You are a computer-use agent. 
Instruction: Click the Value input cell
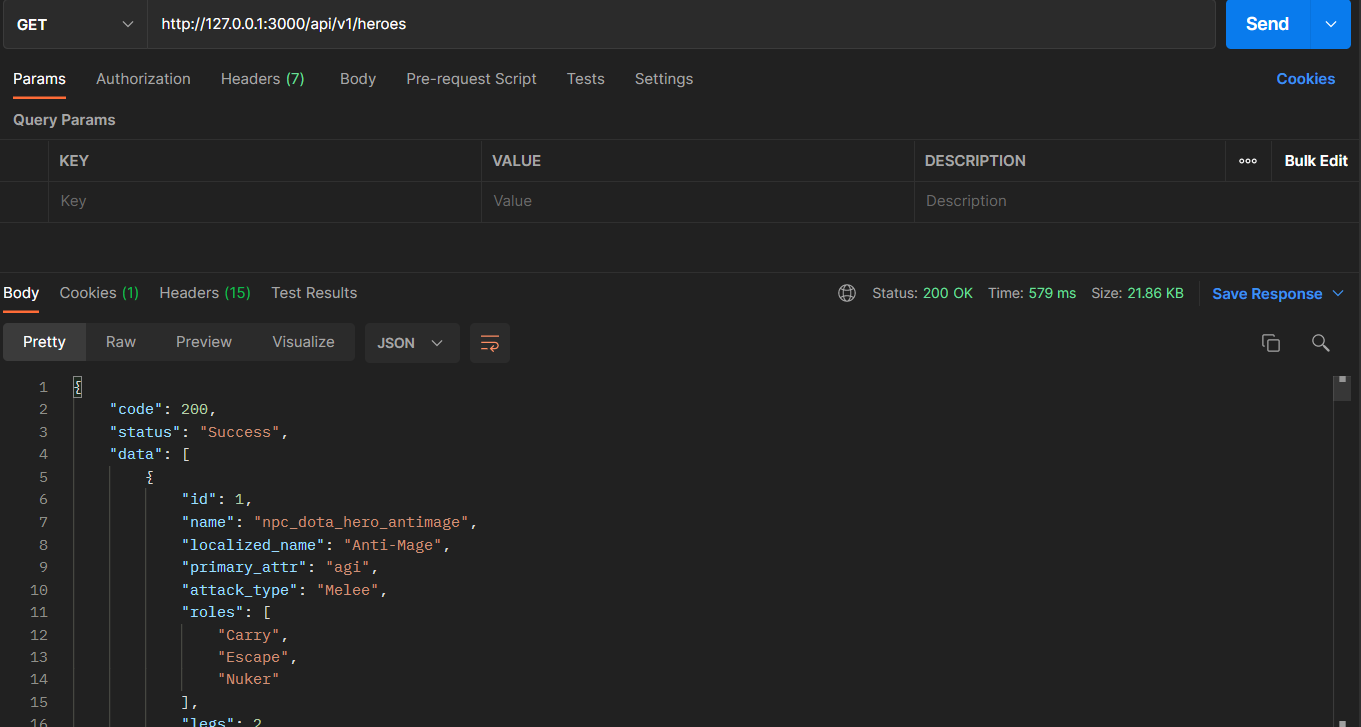point(698,201)
